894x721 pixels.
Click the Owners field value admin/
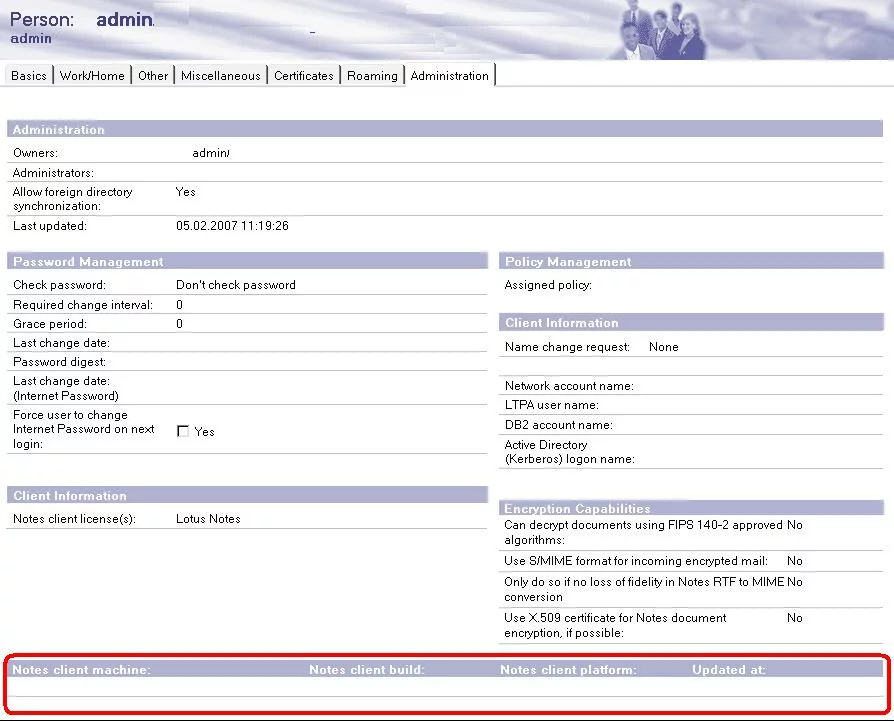tap(211, 153)
